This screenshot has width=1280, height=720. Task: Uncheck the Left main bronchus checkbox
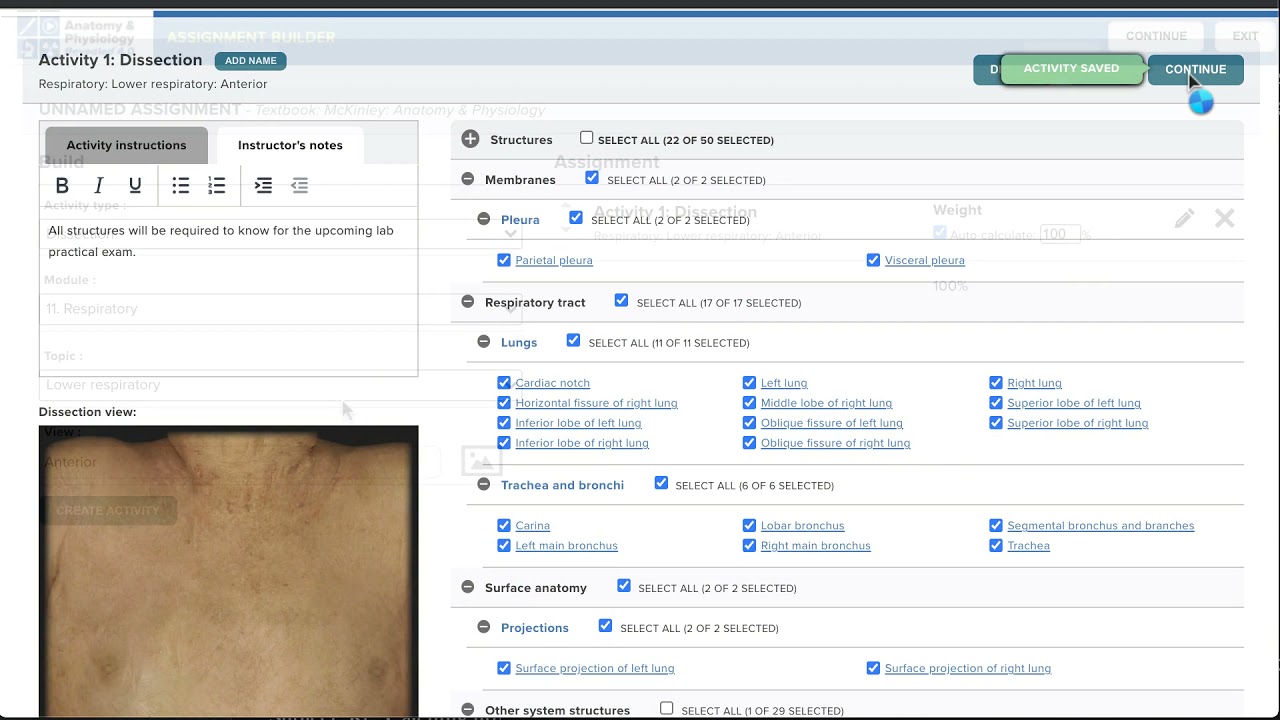504,546
